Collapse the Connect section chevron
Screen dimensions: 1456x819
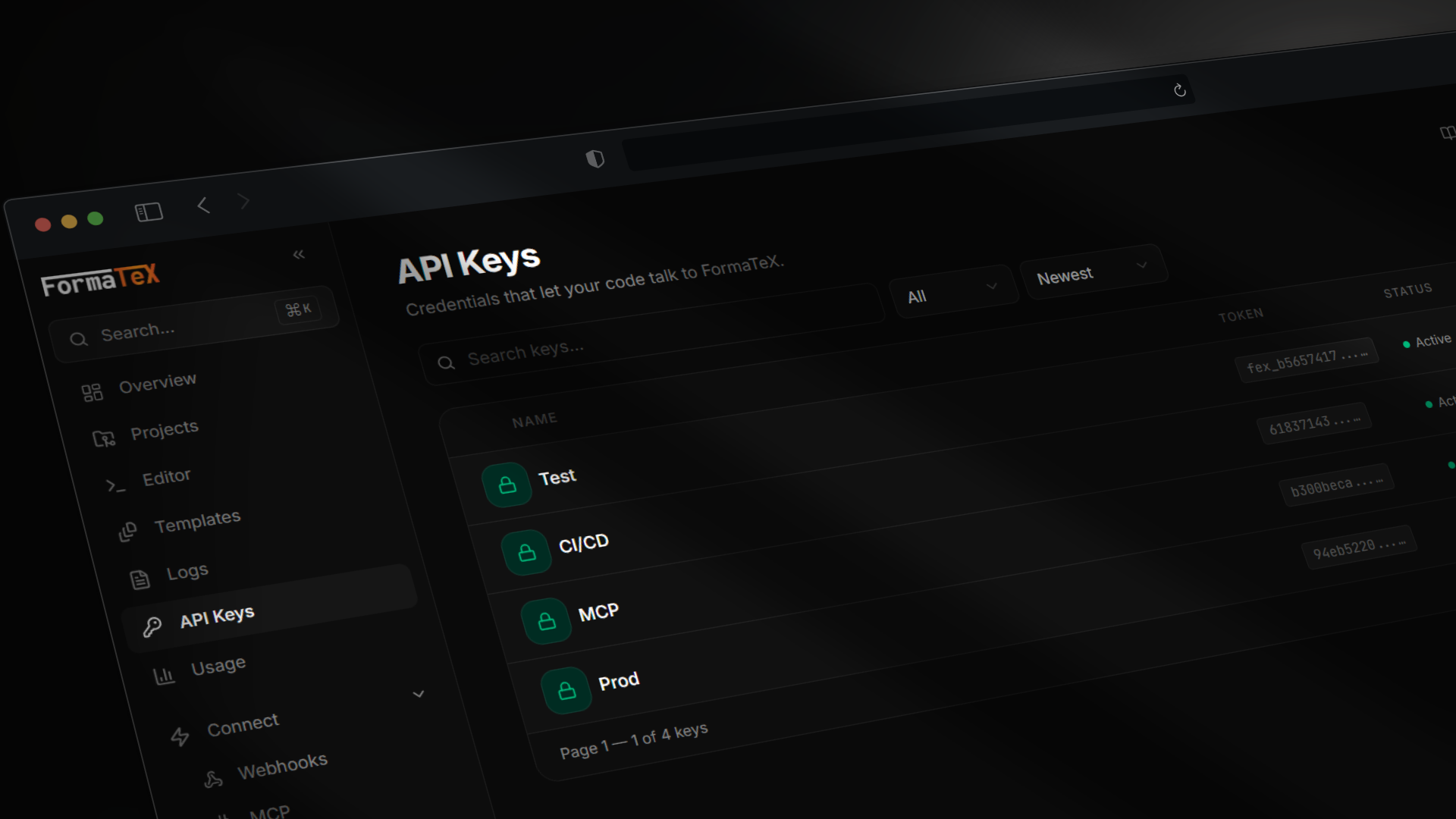click(418, 694)
